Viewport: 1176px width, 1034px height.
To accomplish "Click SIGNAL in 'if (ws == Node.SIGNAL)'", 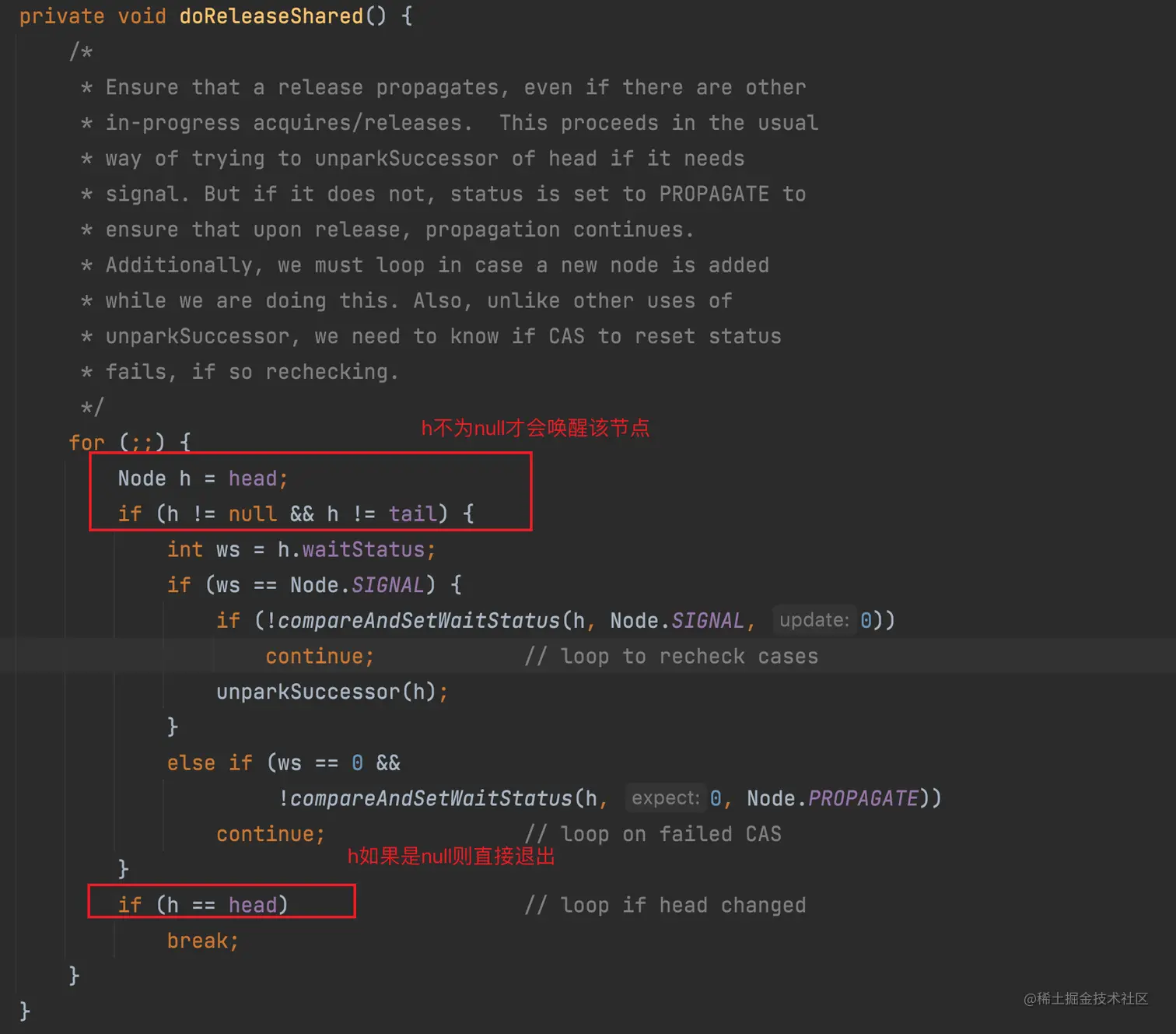I will (x=388, y=585).
